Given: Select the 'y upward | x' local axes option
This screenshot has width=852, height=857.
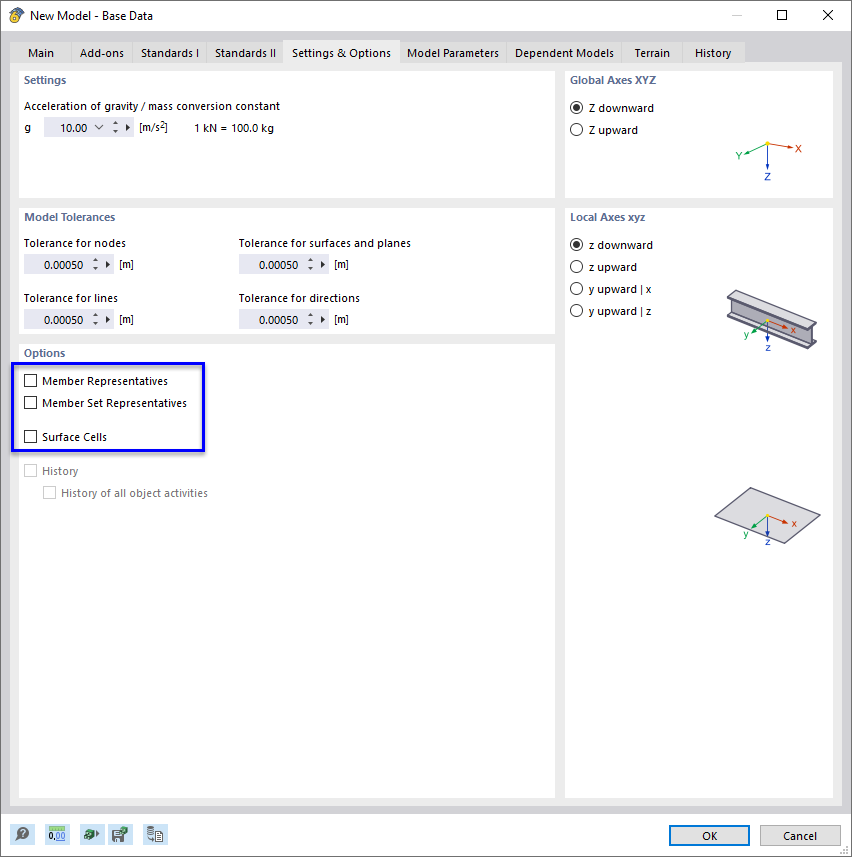Looking at the screenshot, I should [576, 288].
